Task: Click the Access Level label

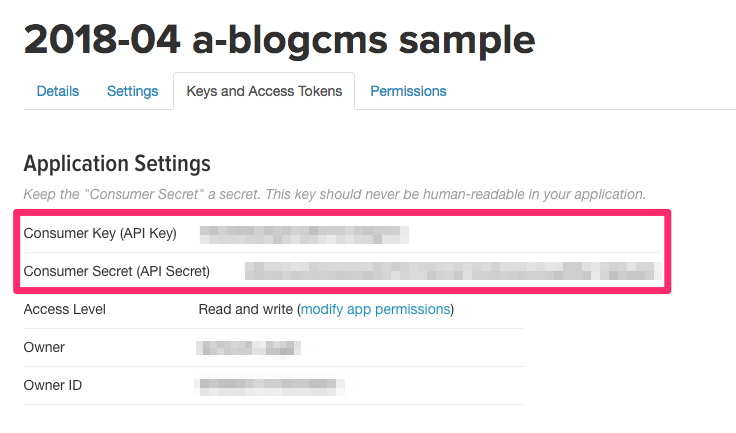Action: 64,309
